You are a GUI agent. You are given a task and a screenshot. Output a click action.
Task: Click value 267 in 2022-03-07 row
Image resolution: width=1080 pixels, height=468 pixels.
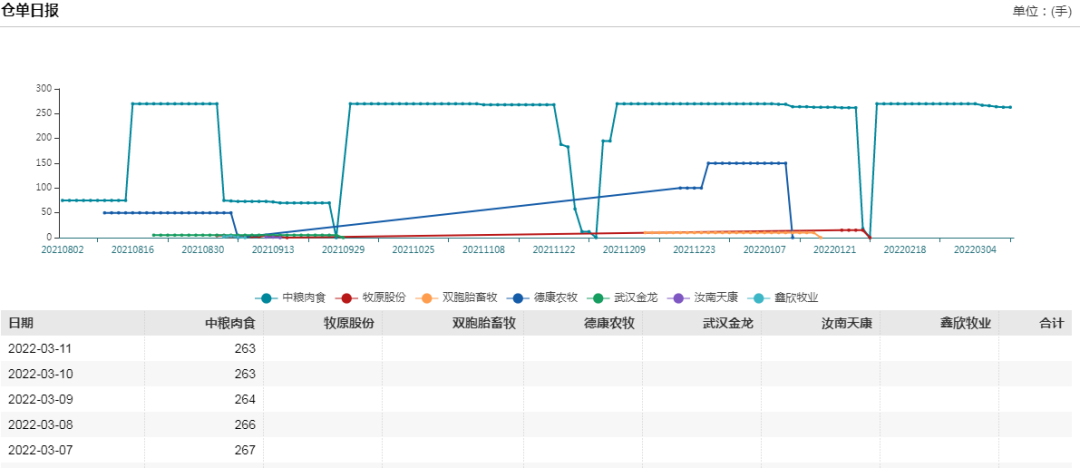245,451
